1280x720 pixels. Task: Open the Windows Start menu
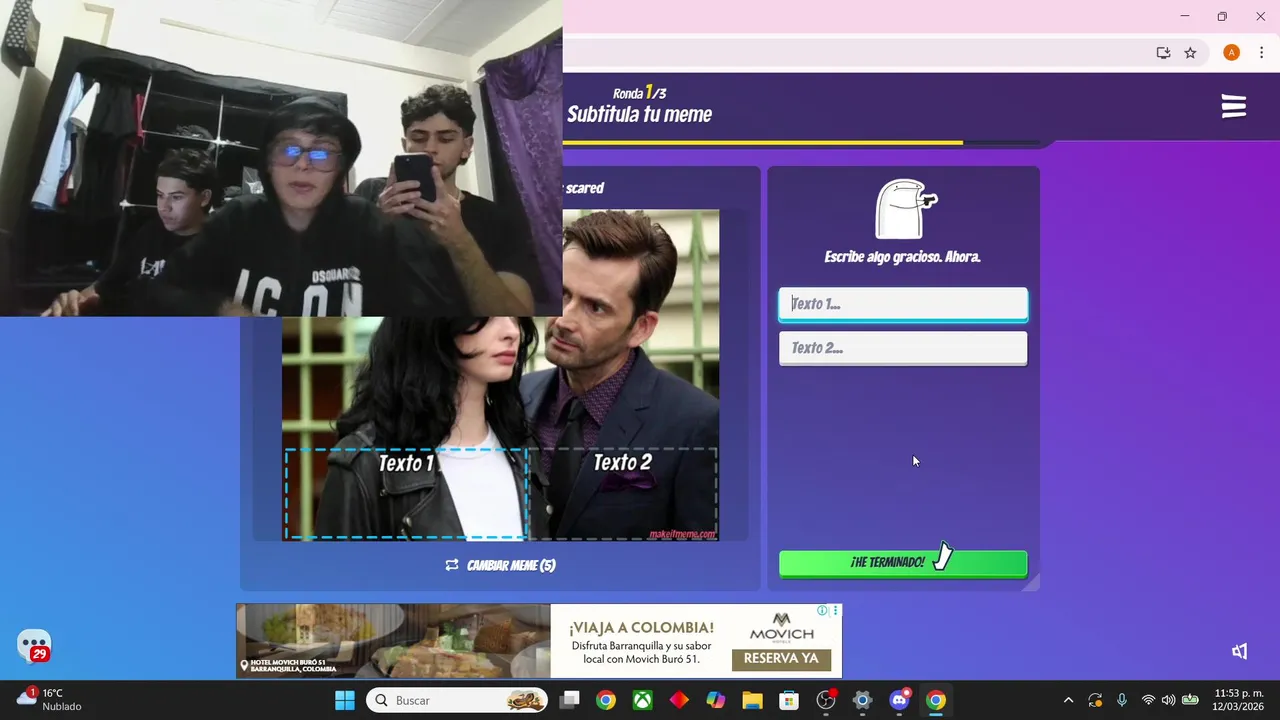click(x=344, y=700)
